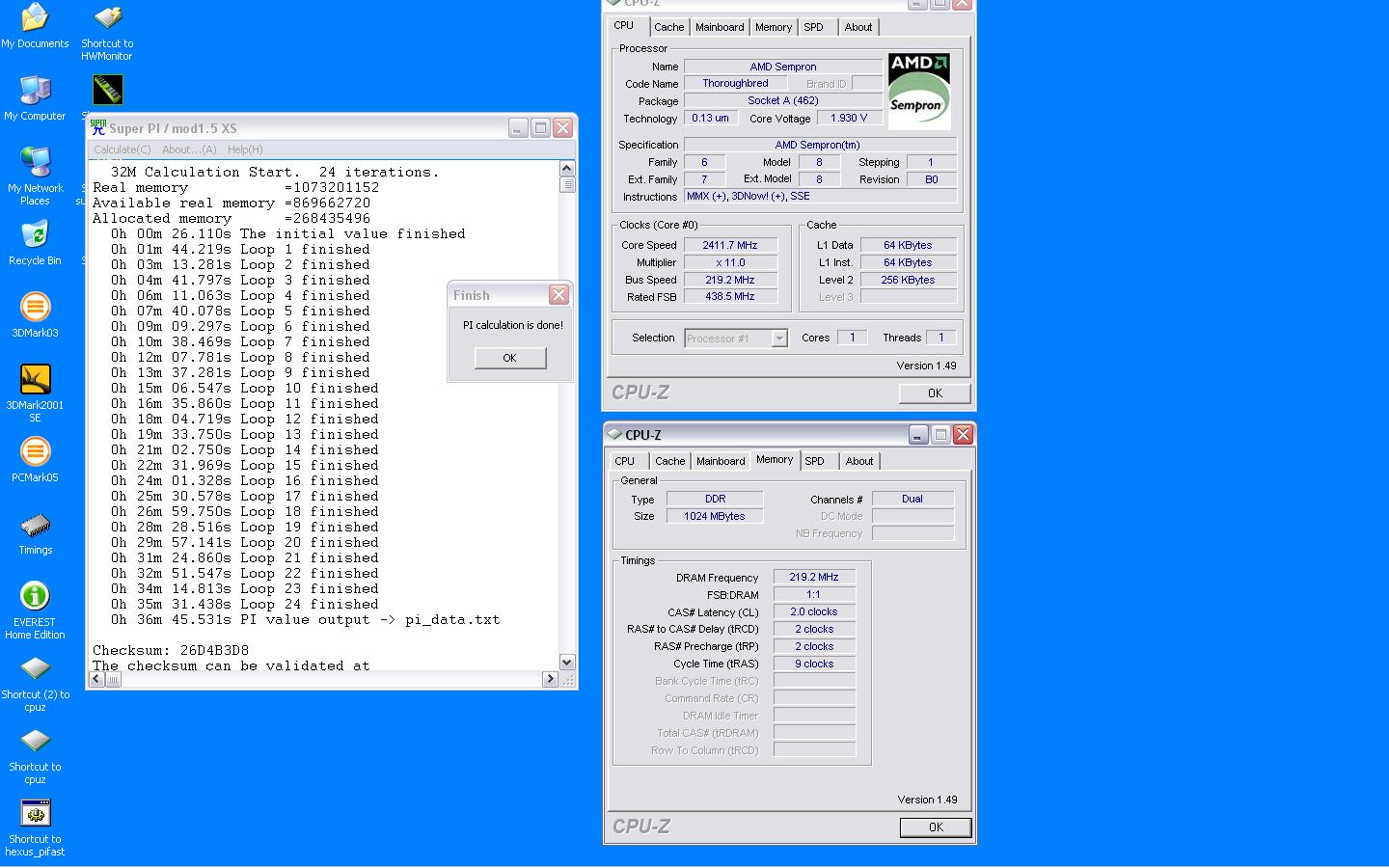Click Super PI scroll up arrow

[567, 169]
